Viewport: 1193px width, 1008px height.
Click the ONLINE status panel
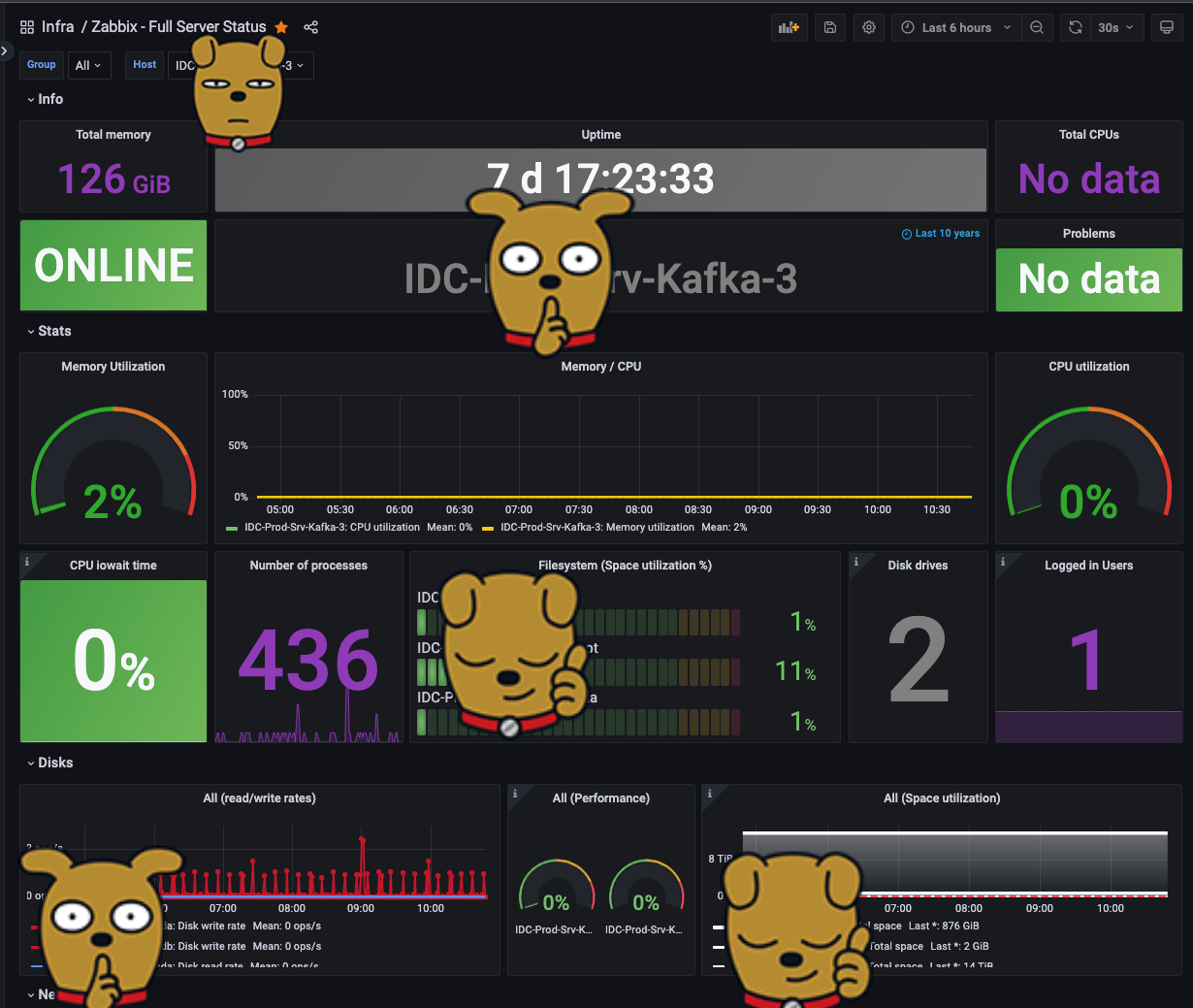[x=113, y=266]
